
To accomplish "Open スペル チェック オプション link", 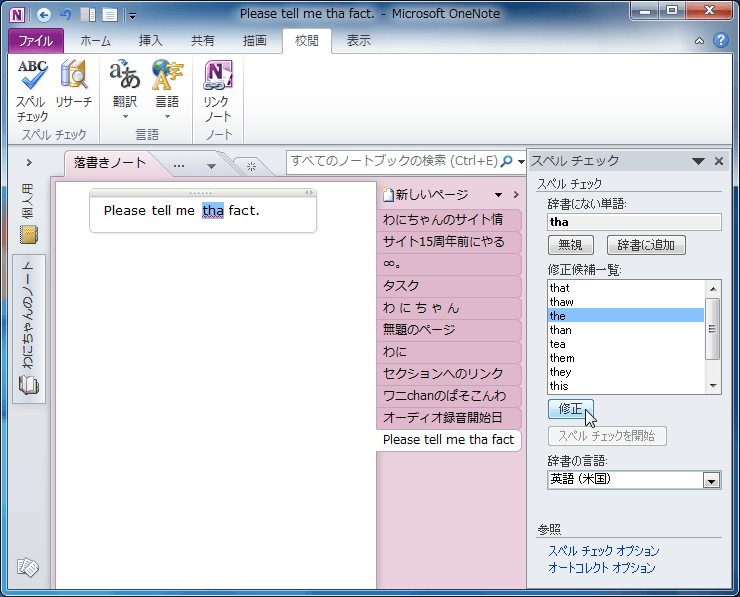I will click(x=604, y=551).
